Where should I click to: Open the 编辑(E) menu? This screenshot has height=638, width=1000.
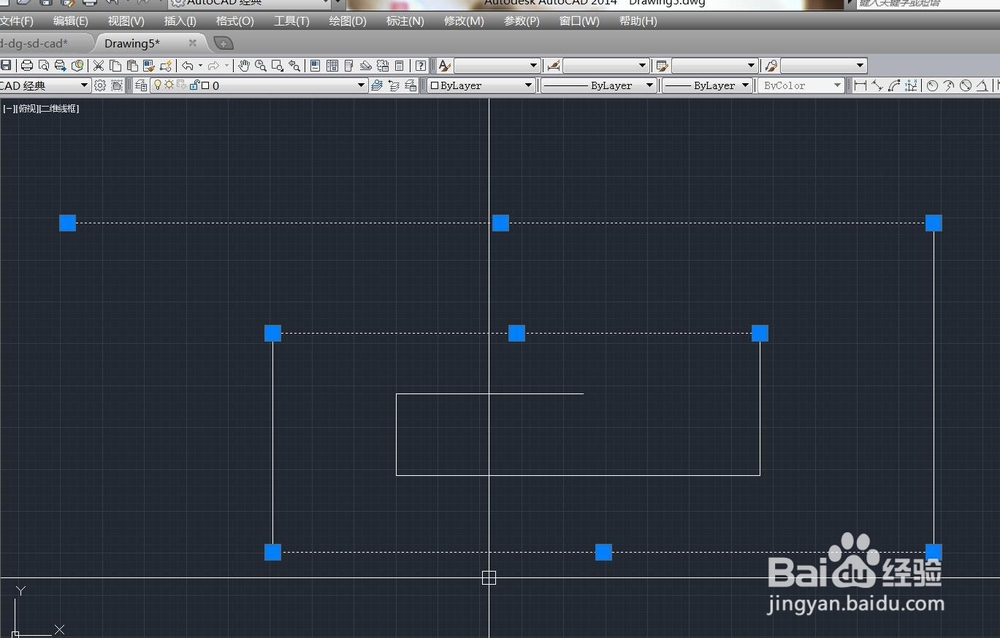click(x=70, y=21)
